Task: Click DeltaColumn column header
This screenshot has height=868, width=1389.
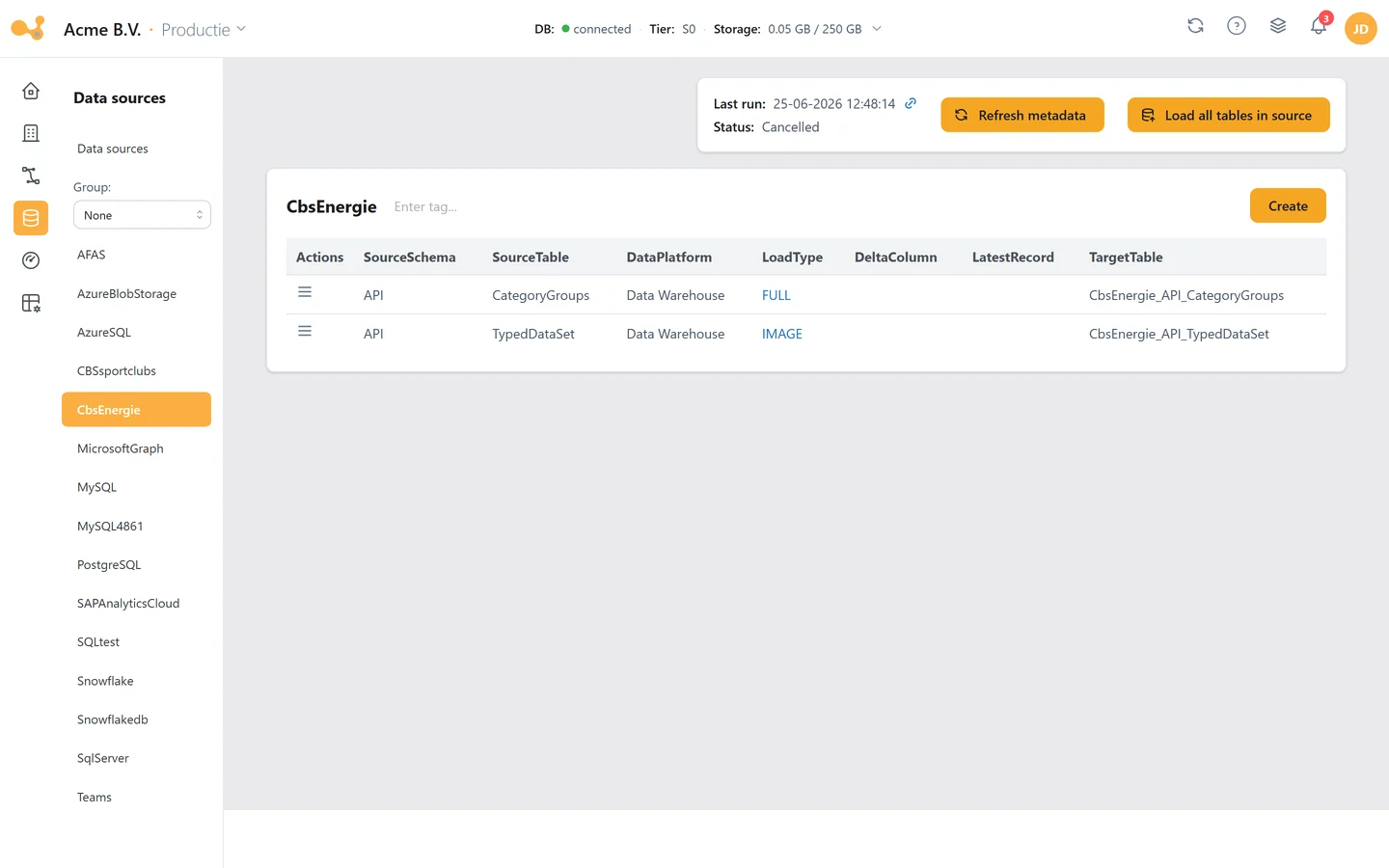Action: tap(895, 257)
